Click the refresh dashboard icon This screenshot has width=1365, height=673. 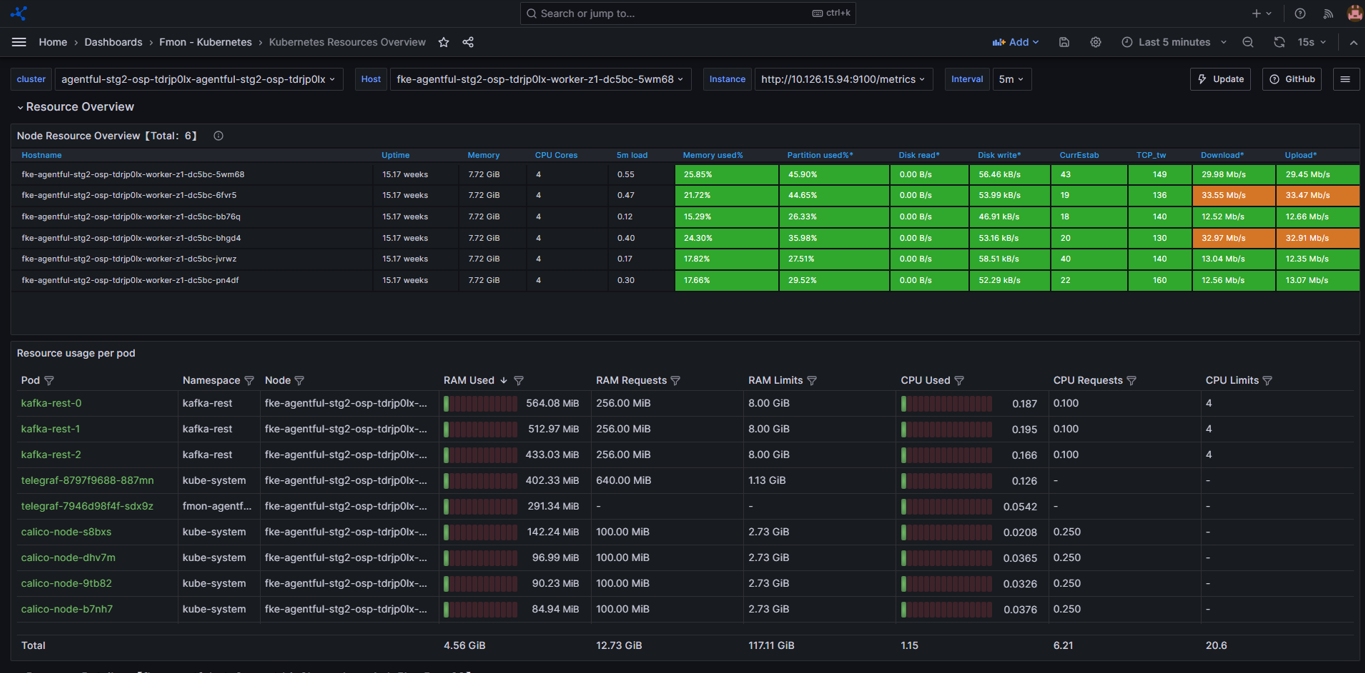point(1279,42)
